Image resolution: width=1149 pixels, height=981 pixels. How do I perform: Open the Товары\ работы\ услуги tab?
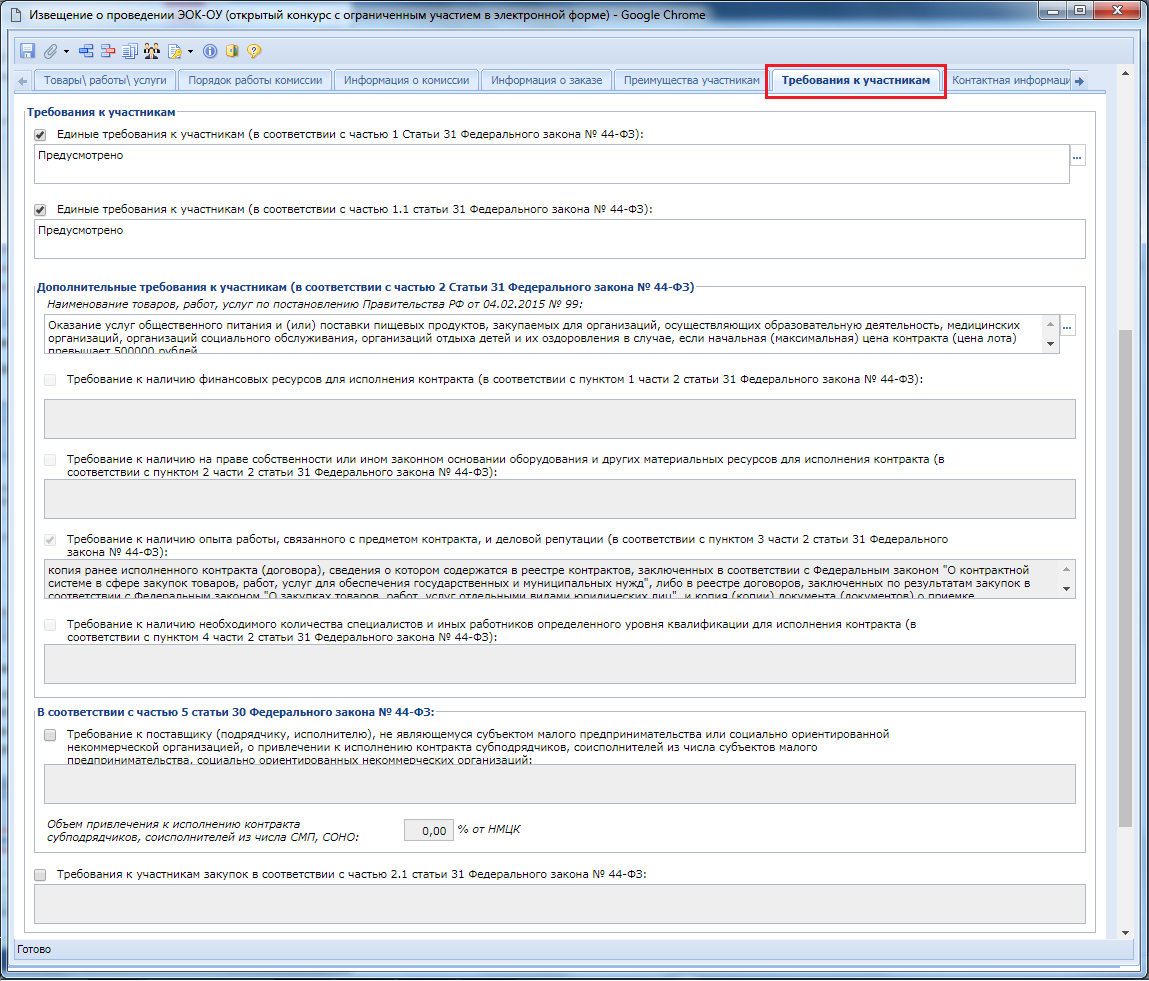coord(105,80)
